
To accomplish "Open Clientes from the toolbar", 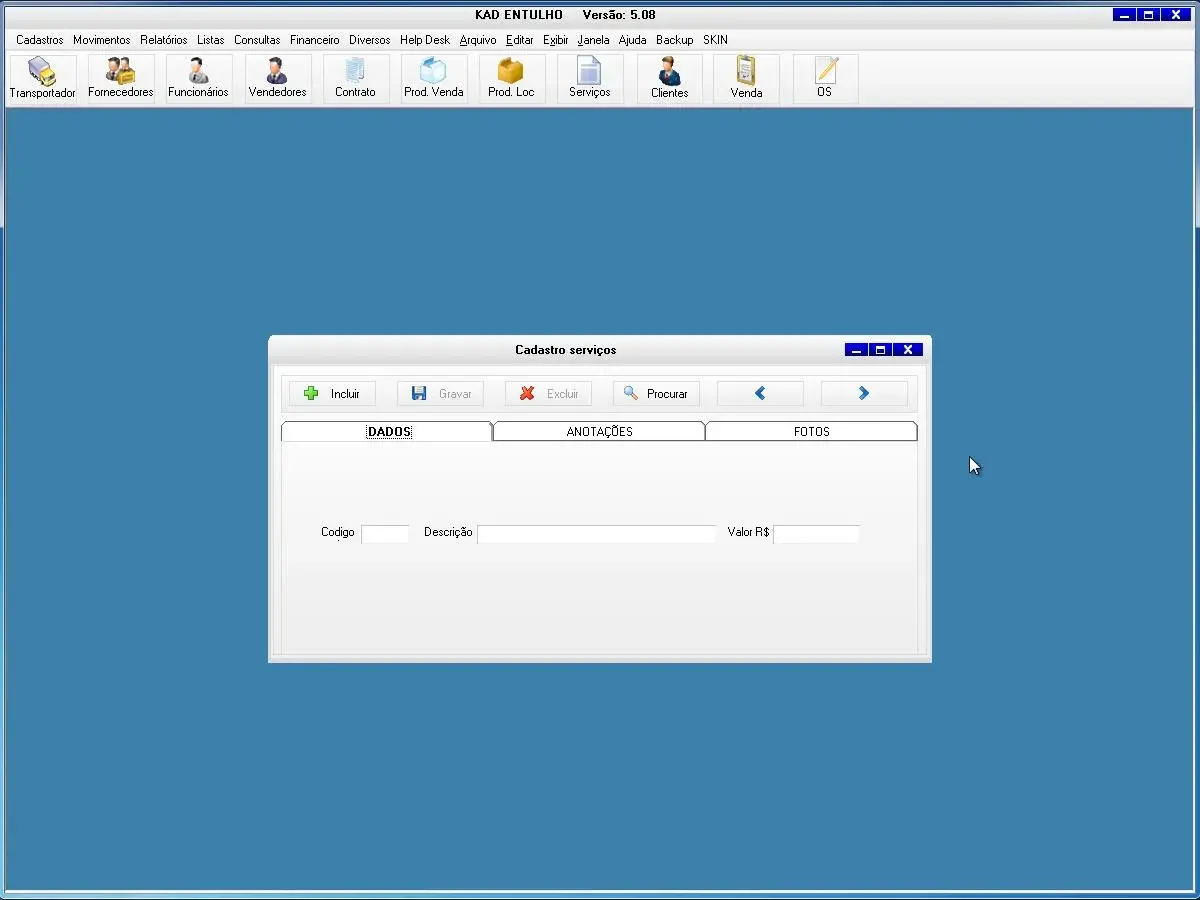I will tap(669, 78).
